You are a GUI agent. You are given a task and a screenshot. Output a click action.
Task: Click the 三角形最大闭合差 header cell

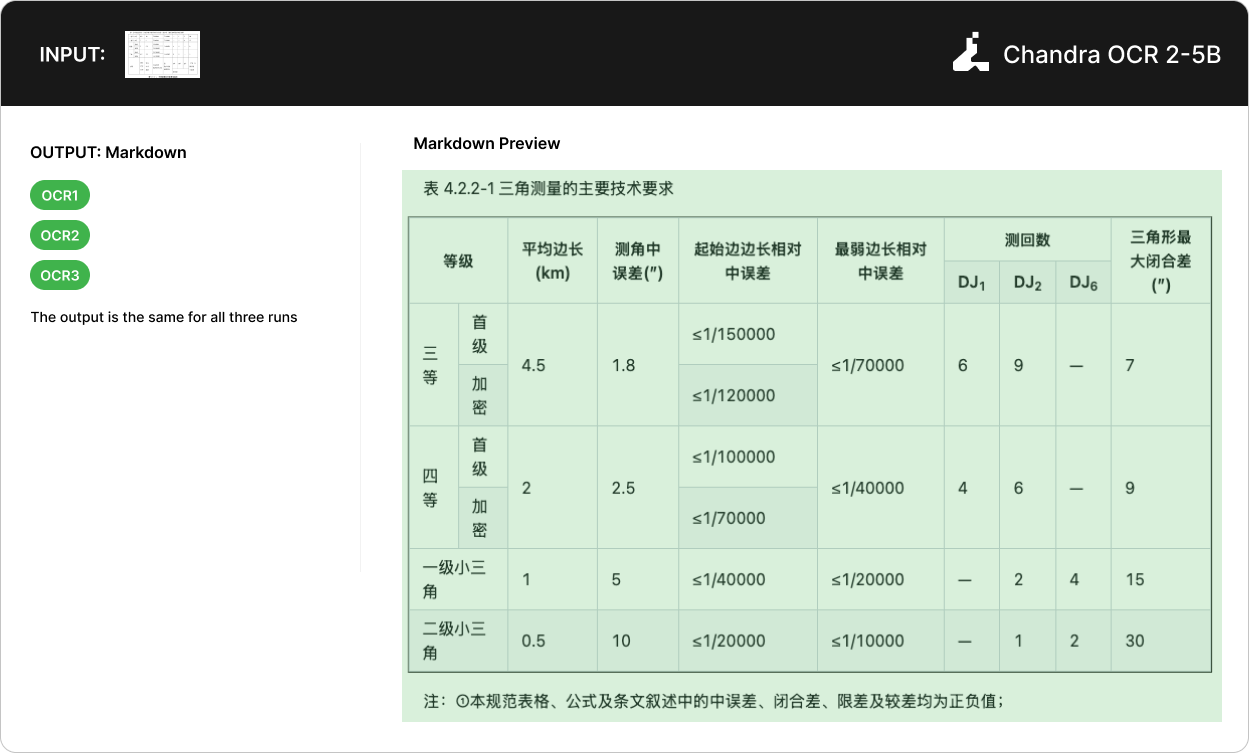tap(1160, 261)
